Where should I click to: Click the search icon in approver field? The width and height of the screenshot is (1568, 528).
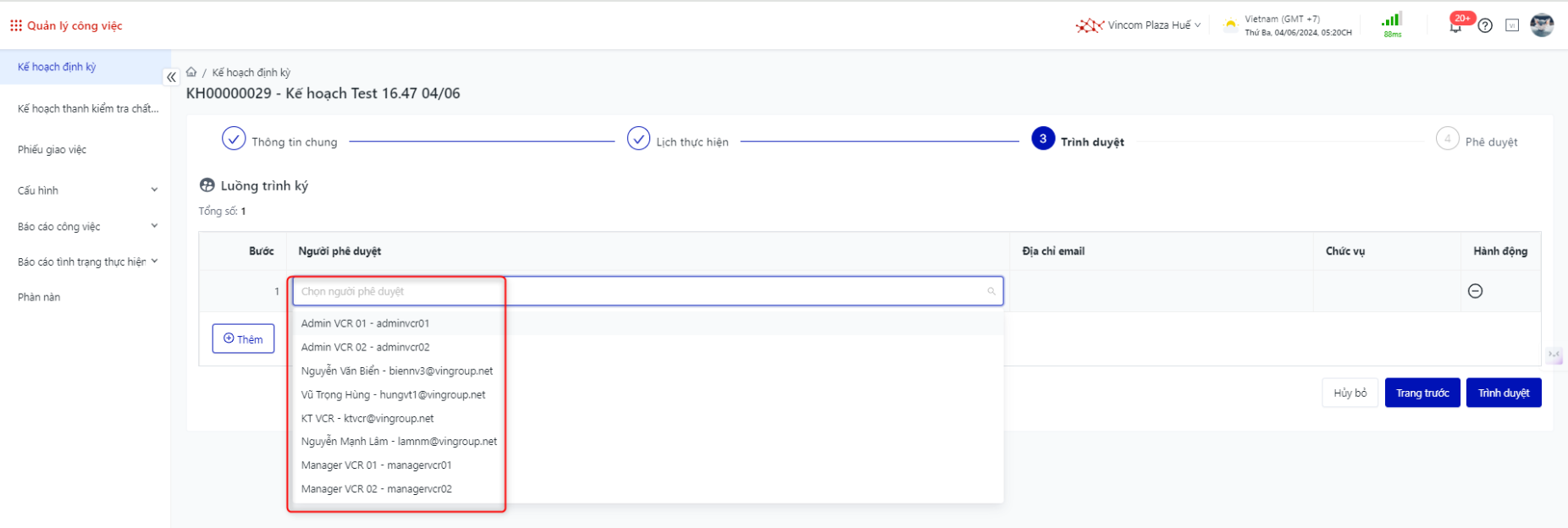tap(991, 291)
